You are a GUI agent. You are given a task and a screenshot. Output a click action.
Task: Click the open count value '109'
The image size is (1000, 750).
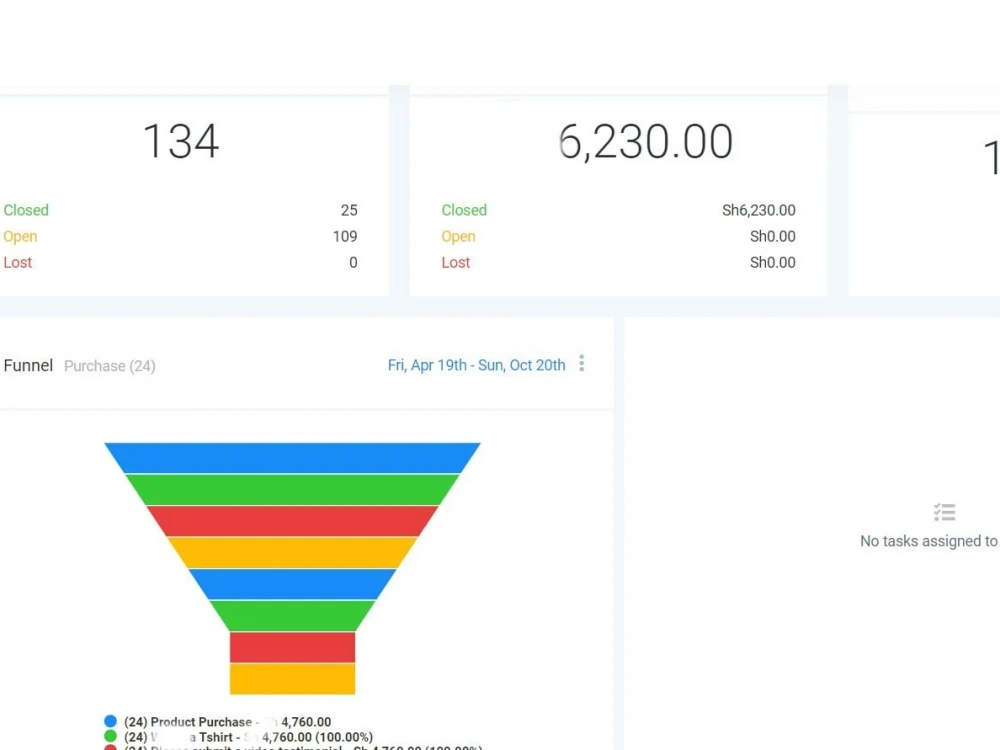click(x=345, y=236)
